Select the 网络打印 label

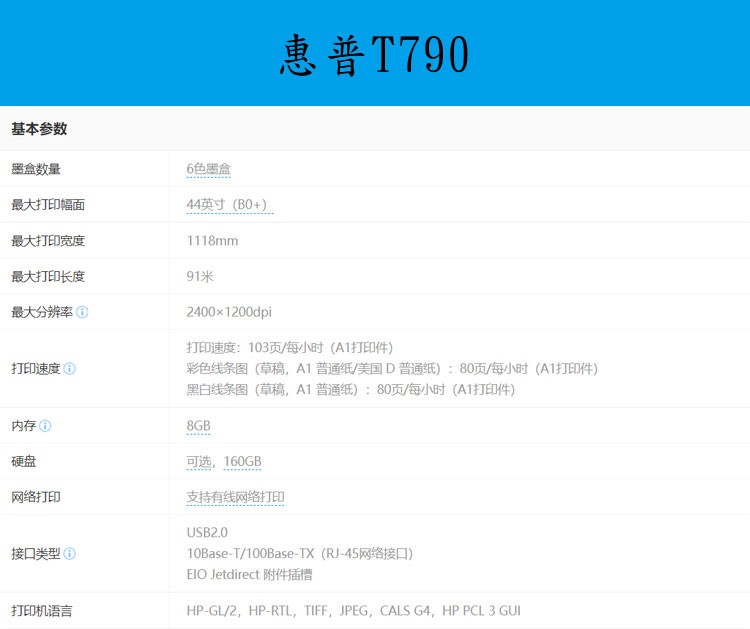(x=36, y=497)
